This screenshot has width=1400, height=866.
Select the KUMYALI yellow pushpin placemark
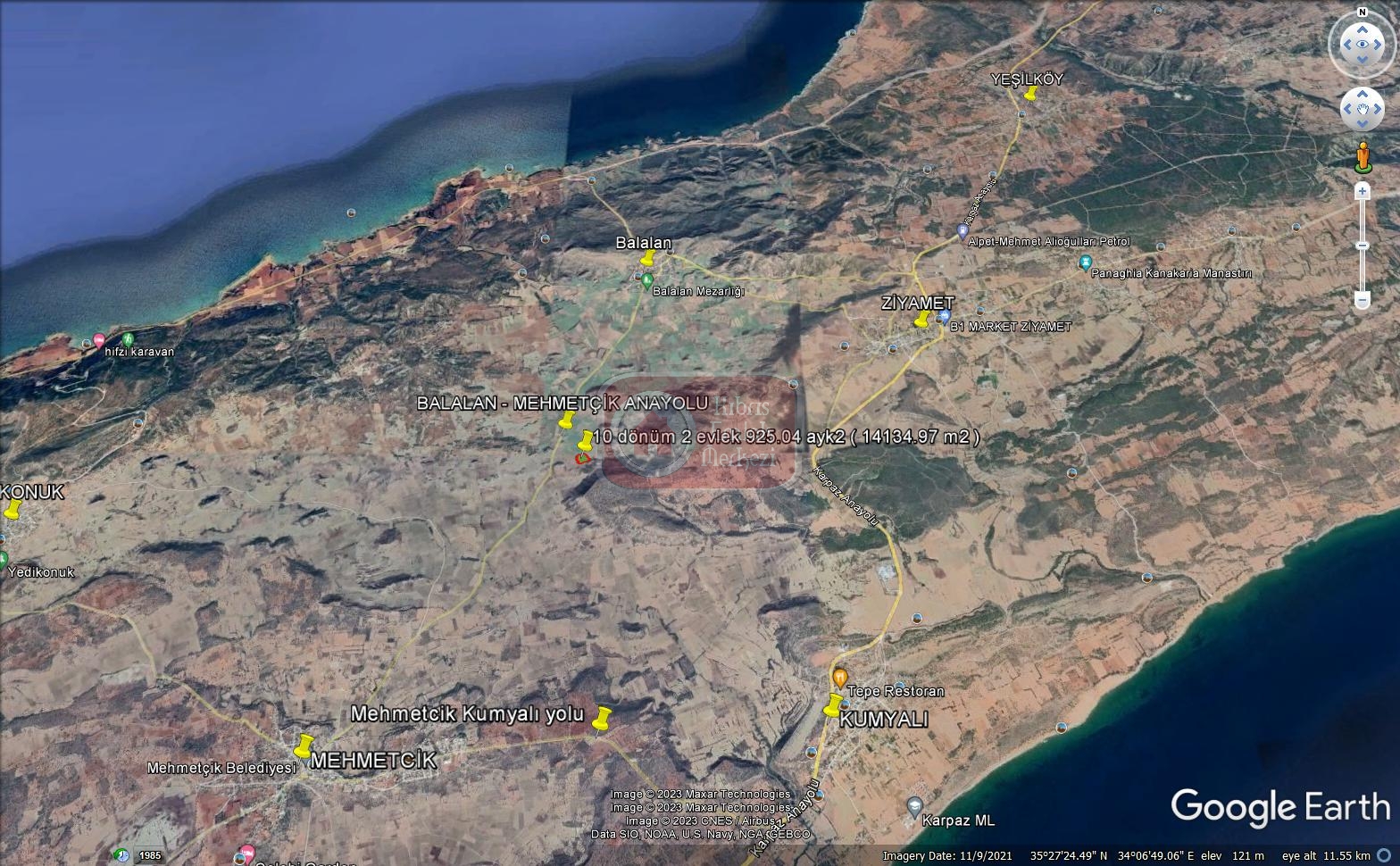(832, 706)
